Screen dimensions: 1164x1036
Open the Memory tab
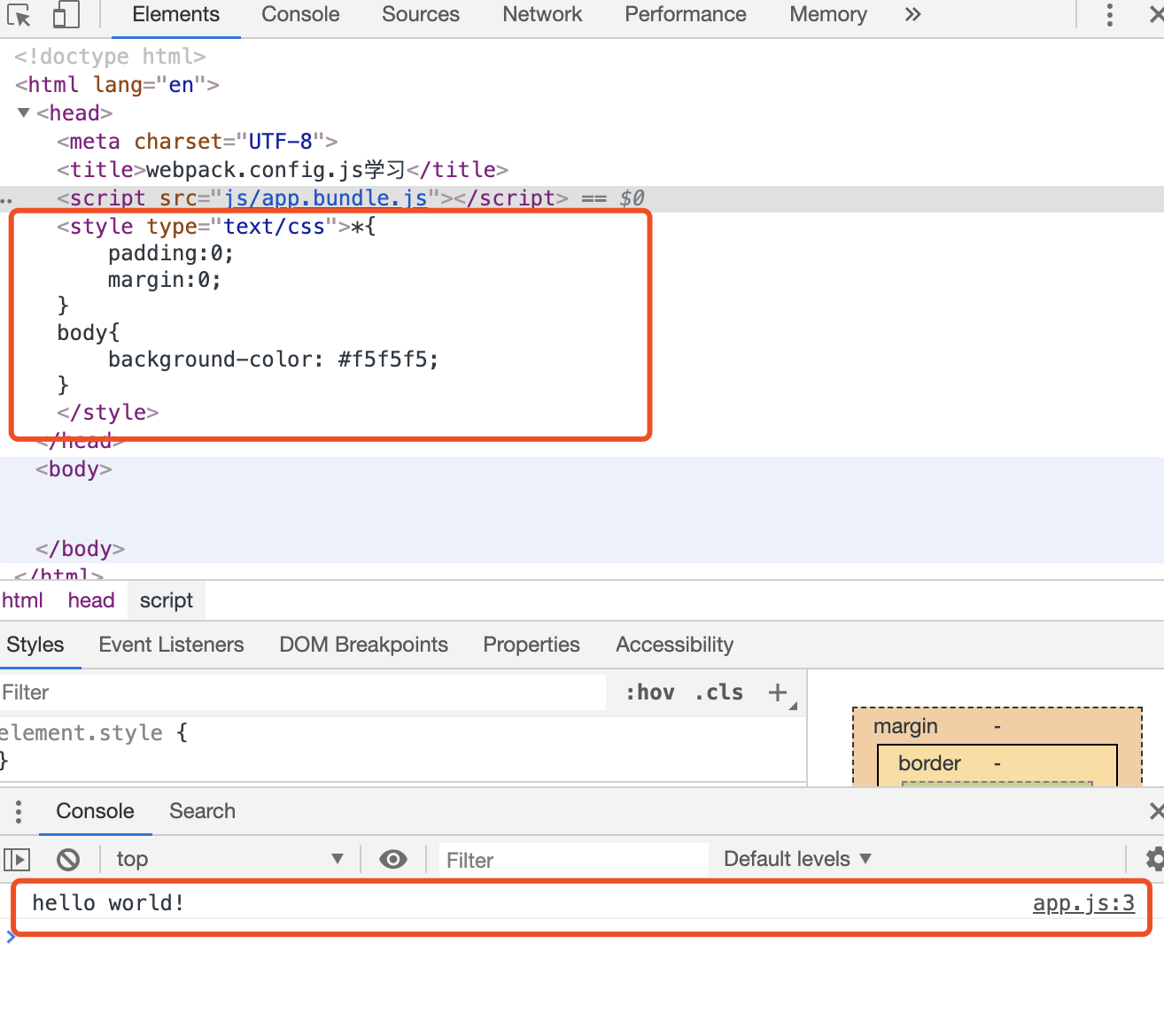coord(828,14)
